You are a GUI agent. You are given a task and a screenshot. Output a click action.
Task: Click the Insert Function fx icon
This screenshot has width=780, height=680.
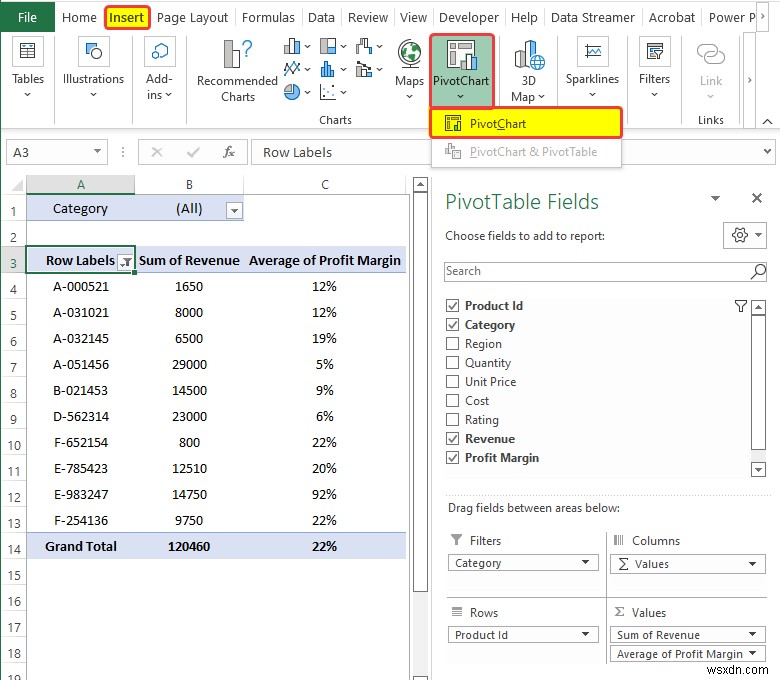229,152
